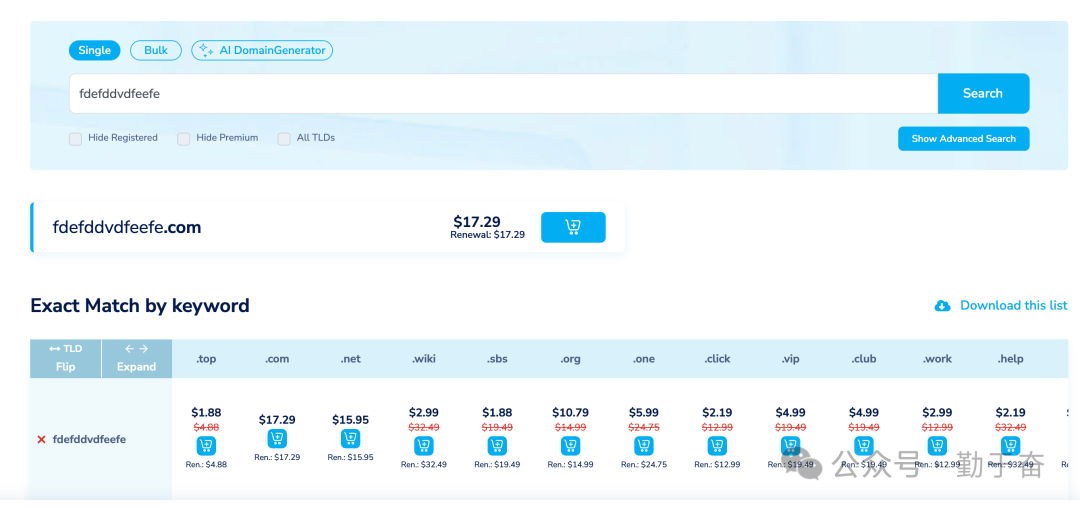This screenshot has width=1080, height=508.
Task: Click the .one column header
Action: [x=643, y=359]
